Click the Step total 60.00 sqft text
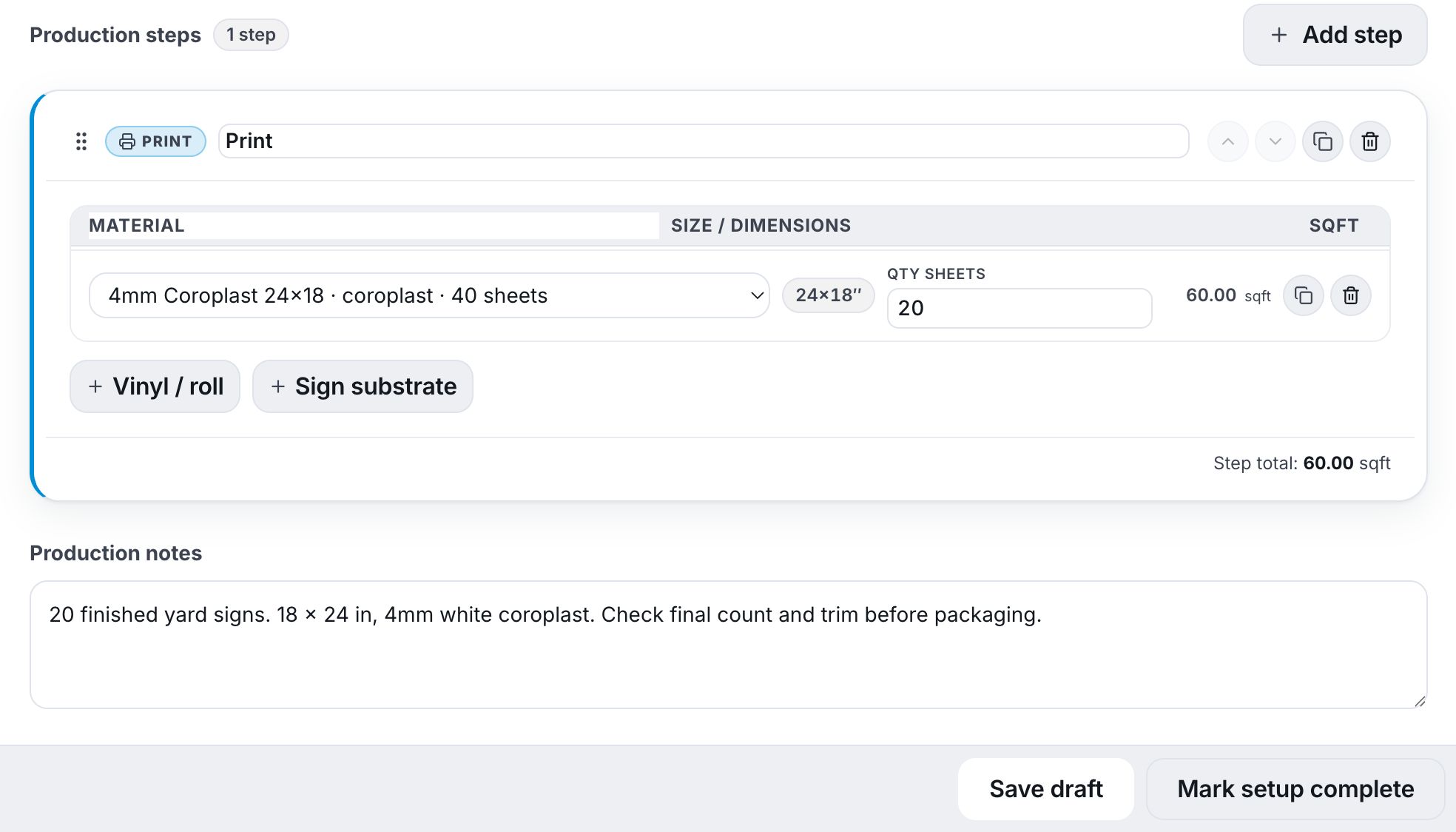The height and width of the screenshot is (832, 1456). coord(1301,463)
